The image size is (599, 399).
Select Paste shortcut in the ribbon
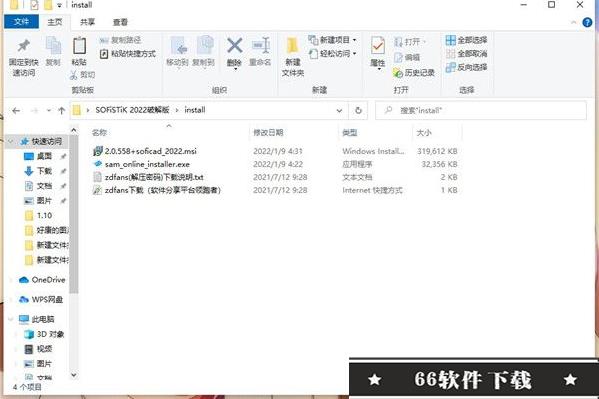click(x=128, y=54)
